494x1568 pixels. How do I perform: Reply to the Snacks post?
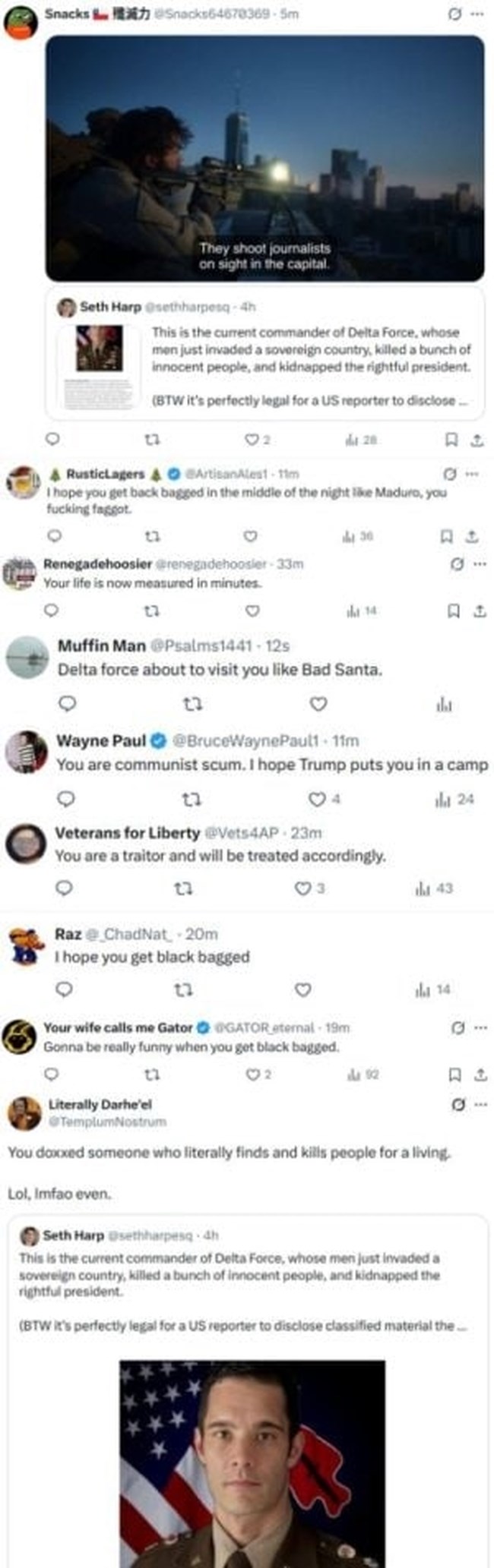[x=52, y=440]
